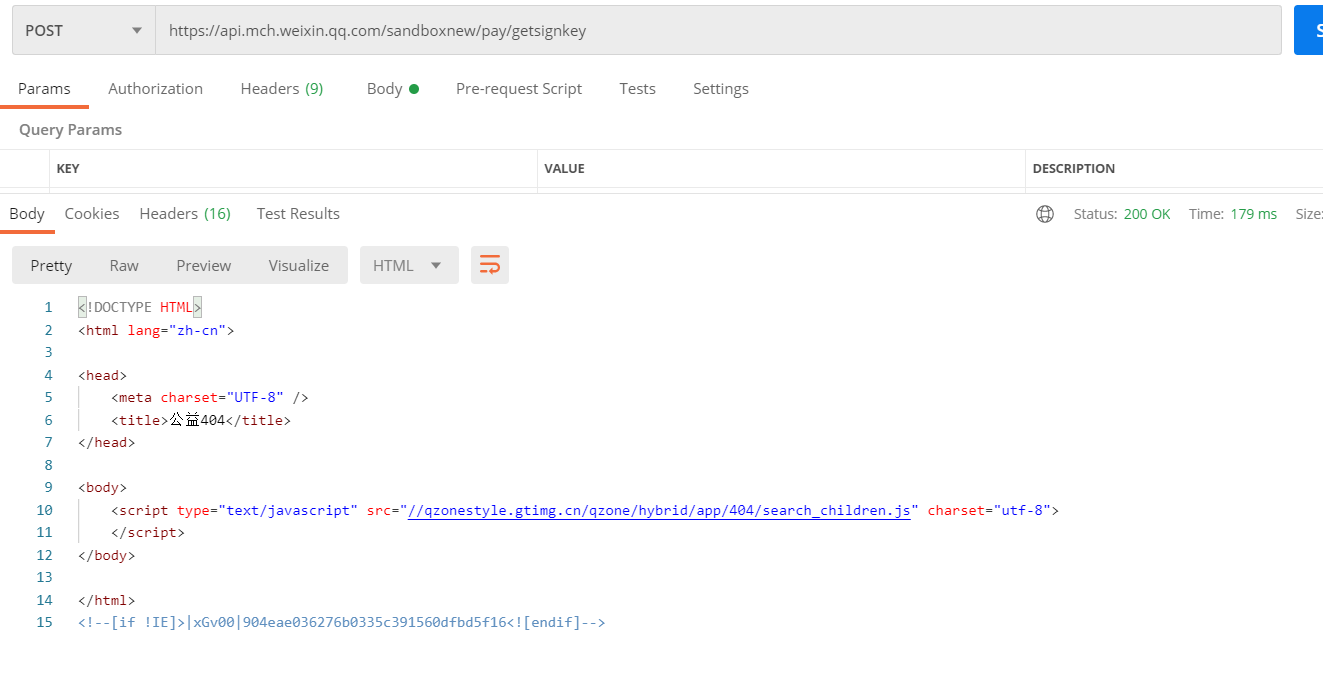1323x687 pixels.
Task: Switch to the request Params tab
Action: [x=44, y=89]
